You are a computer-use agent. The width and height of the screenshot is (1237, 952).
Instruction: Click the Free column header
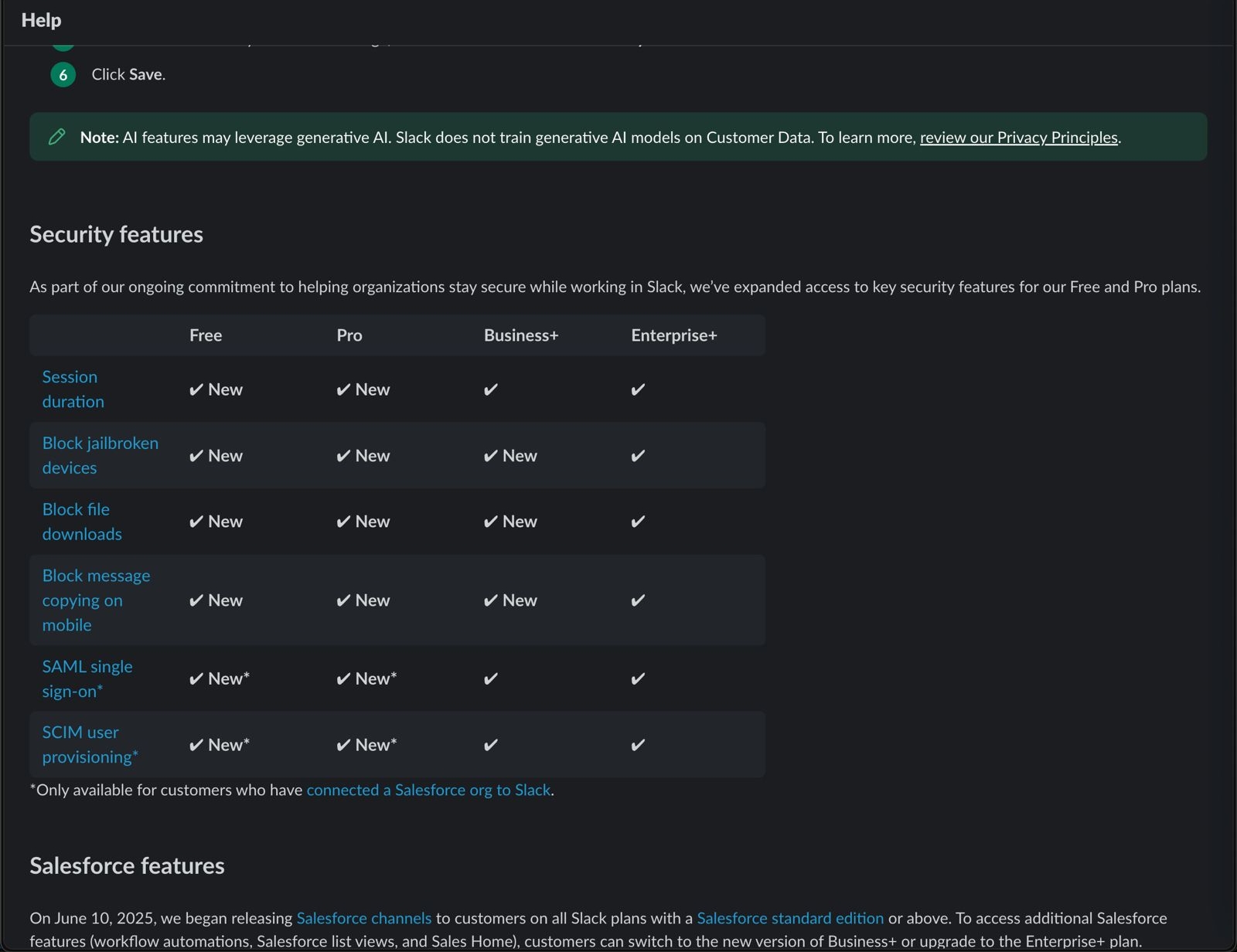click(x=206, y=335)
